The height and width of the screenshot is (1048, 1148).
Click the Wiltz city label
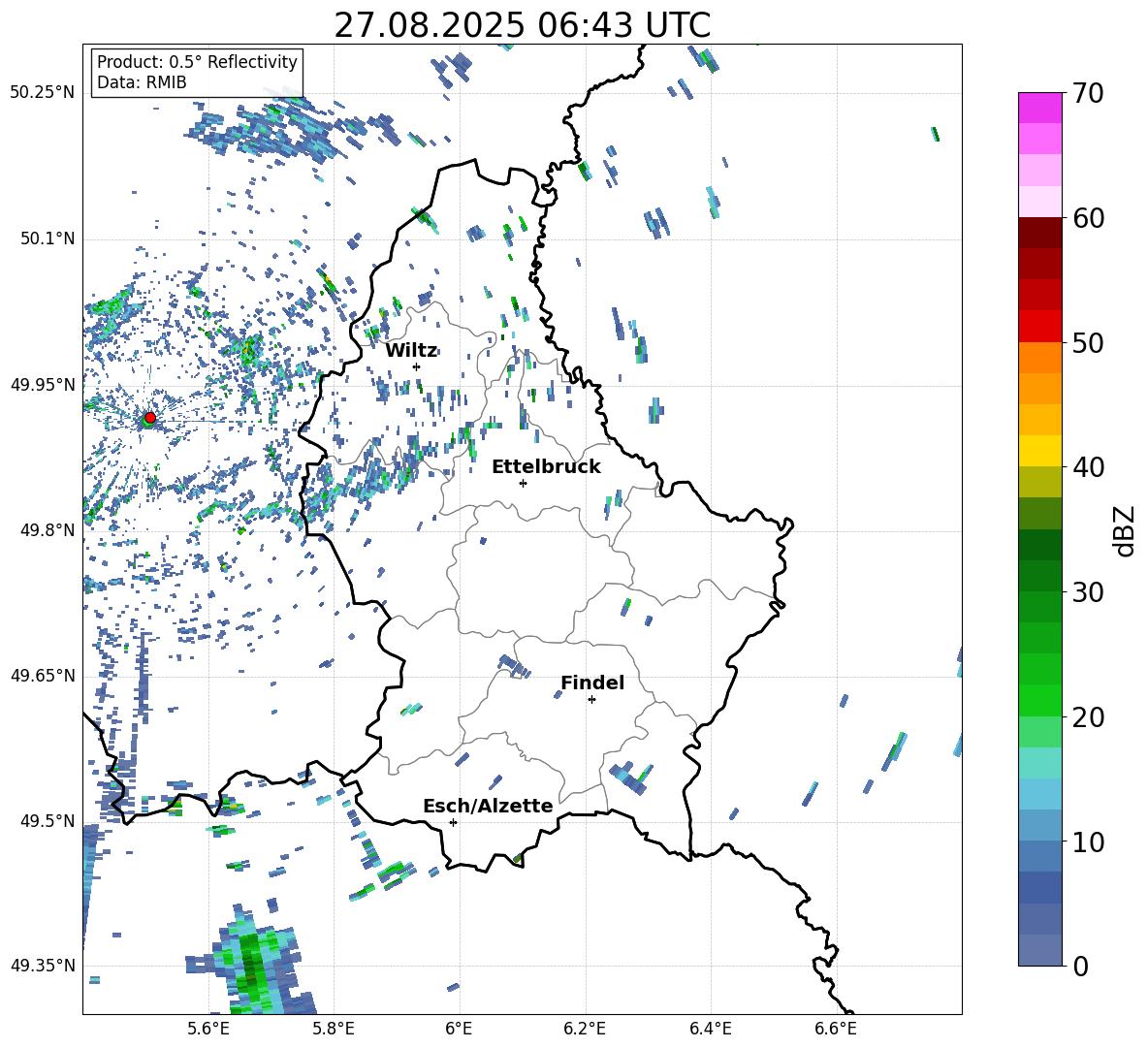pyautogui.click(x=411, y=350)
